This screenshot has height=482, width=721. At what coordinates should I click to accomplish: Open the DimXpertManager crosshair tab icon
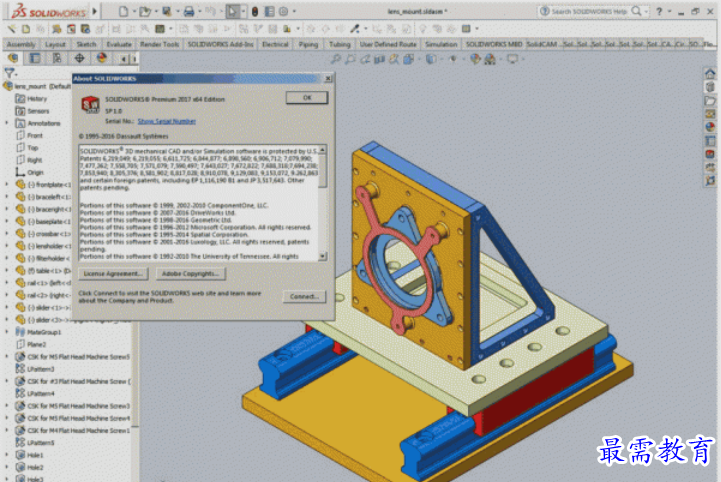tap(80, 58)
